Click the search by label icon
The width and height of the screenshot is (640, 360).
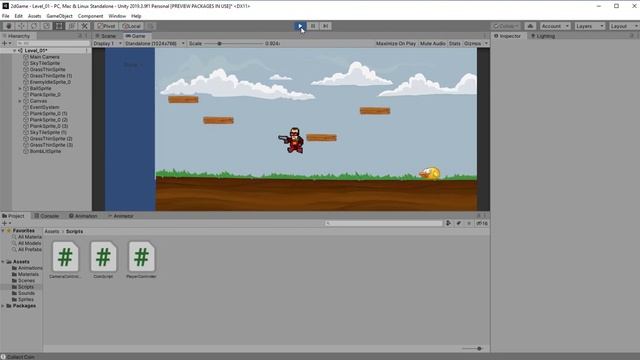[459, 223]
